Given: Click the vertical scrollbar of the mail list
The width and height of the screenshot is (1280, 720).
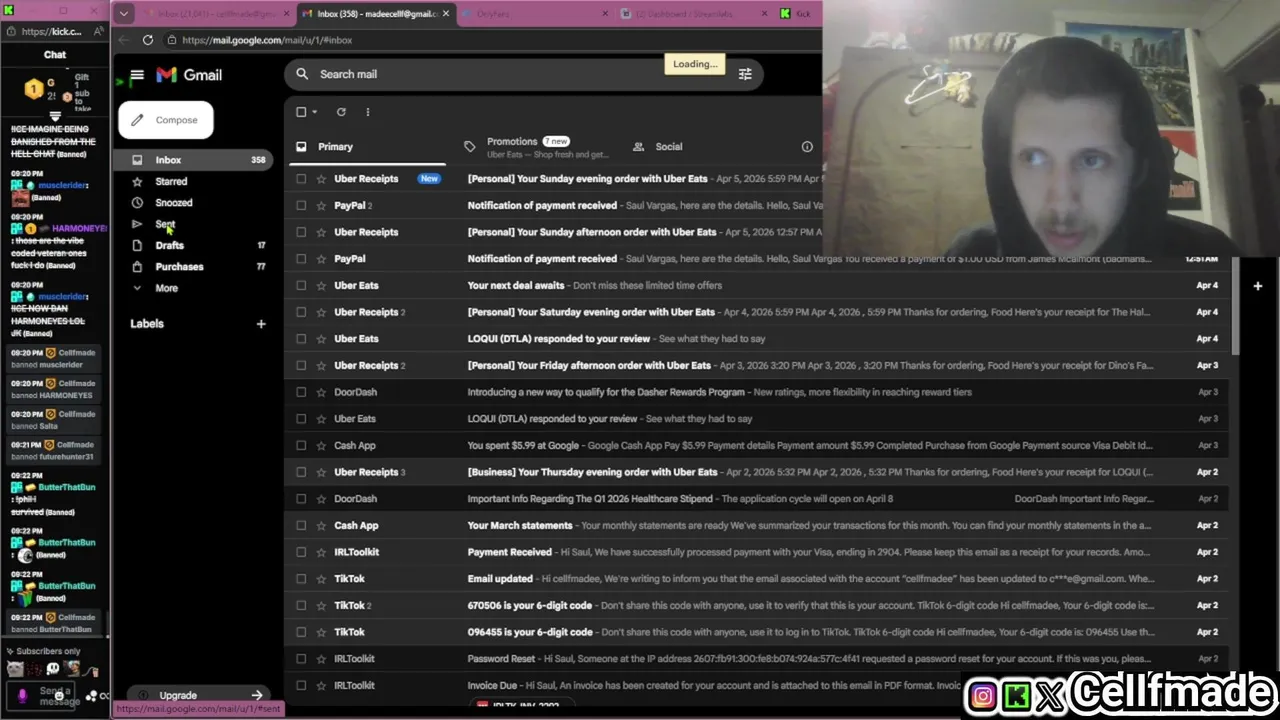Looking at the screenshot, I should pyautogui.click(x=1236, y=306).
